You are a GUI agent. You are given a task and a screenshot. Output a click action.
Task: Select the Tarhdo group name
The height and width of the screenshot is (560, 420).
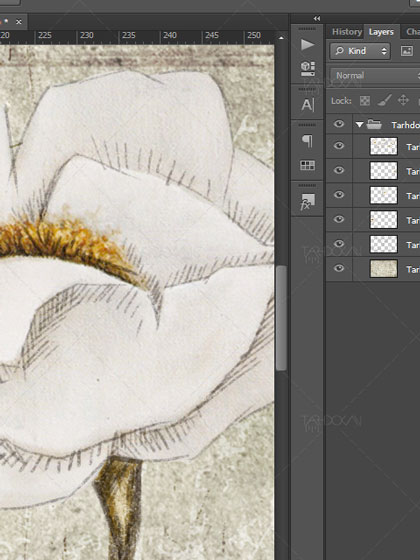coord(405,125)
